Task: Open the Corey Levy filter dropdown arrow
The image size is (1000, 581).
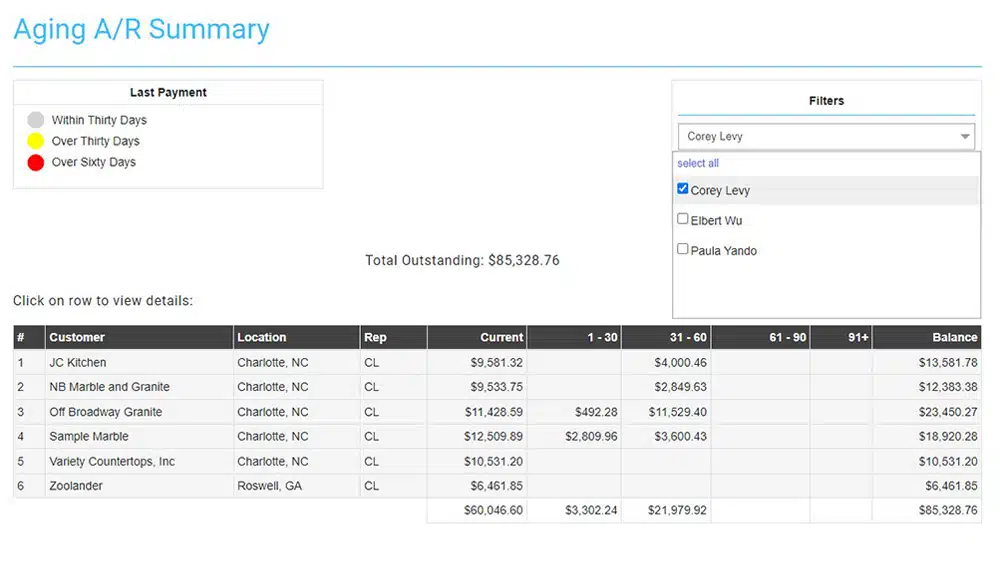Action: point(965,137)
